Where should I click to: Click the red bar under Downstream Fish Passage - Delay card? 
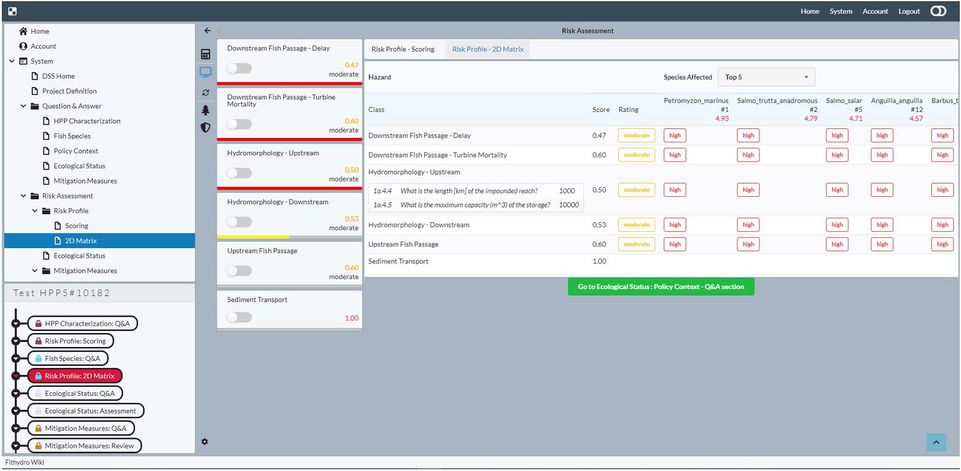point(289,83)
